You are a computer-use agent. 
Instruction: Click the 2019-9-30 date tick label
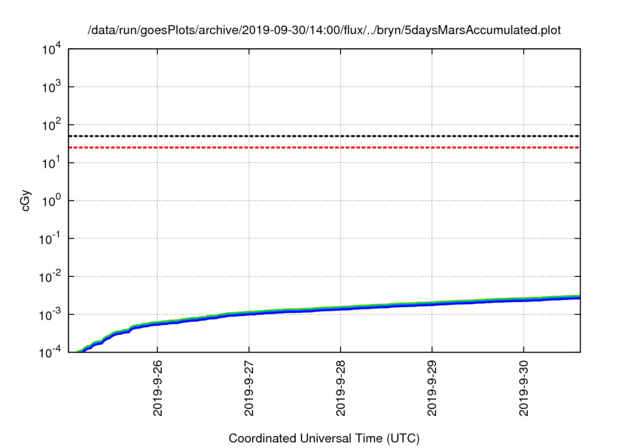[x=524, y=388]
